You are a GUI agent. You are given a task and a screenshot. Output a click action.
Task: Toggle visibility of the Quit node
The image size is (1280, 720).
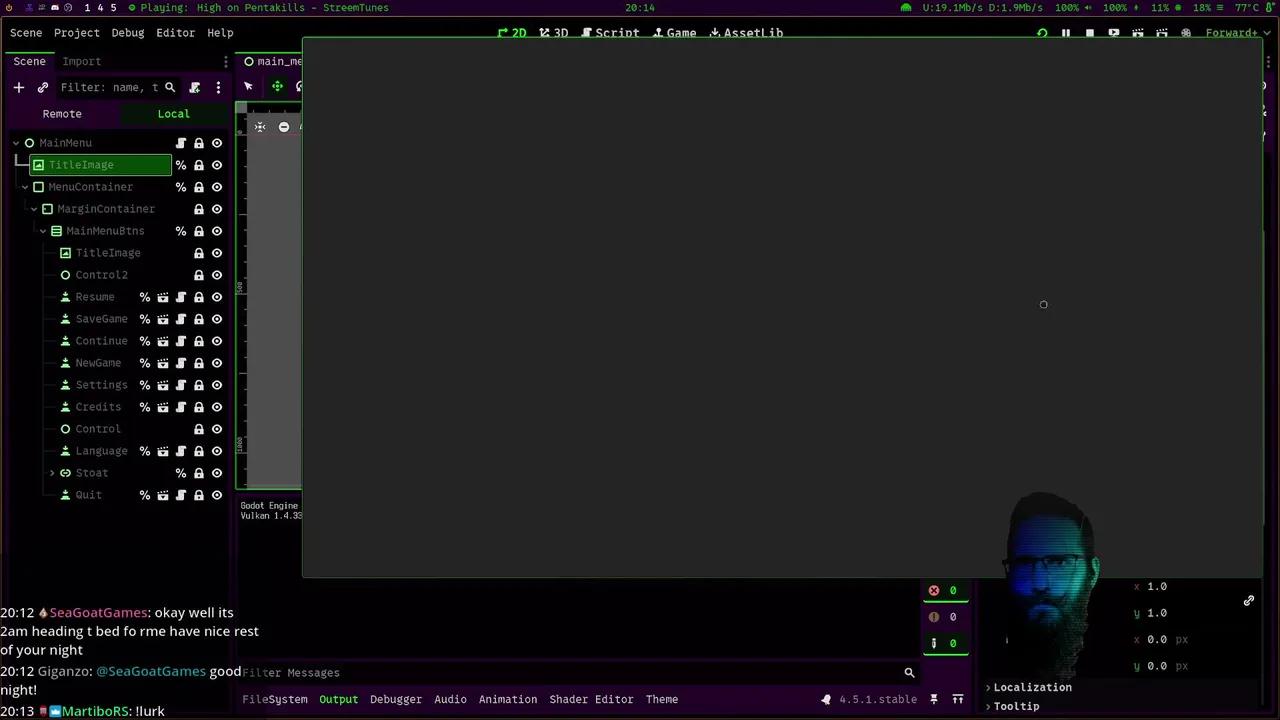[x=217, y=495]
